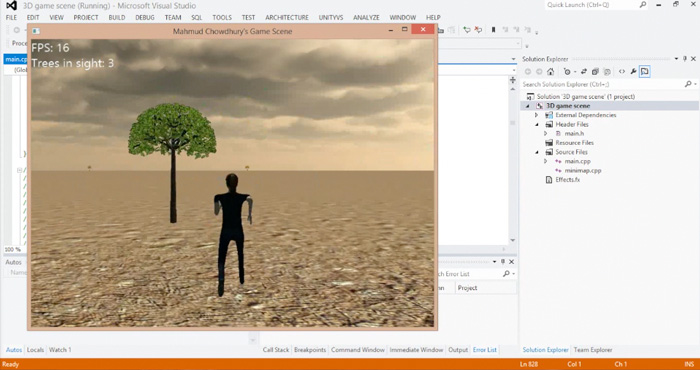700x370 pixels.
Task: Switch to the Watch 1 tab
Action: (60, 350)
